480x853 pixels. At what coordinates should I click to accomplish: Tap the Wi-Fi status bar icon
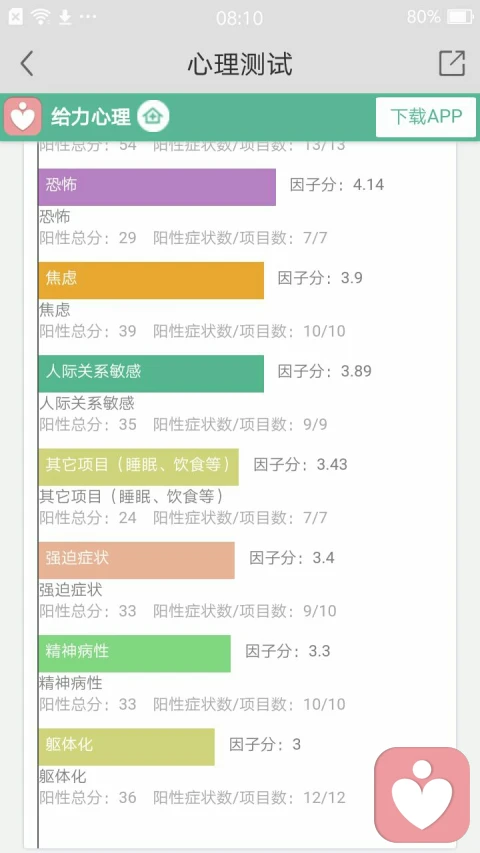[x=40, y=17]
